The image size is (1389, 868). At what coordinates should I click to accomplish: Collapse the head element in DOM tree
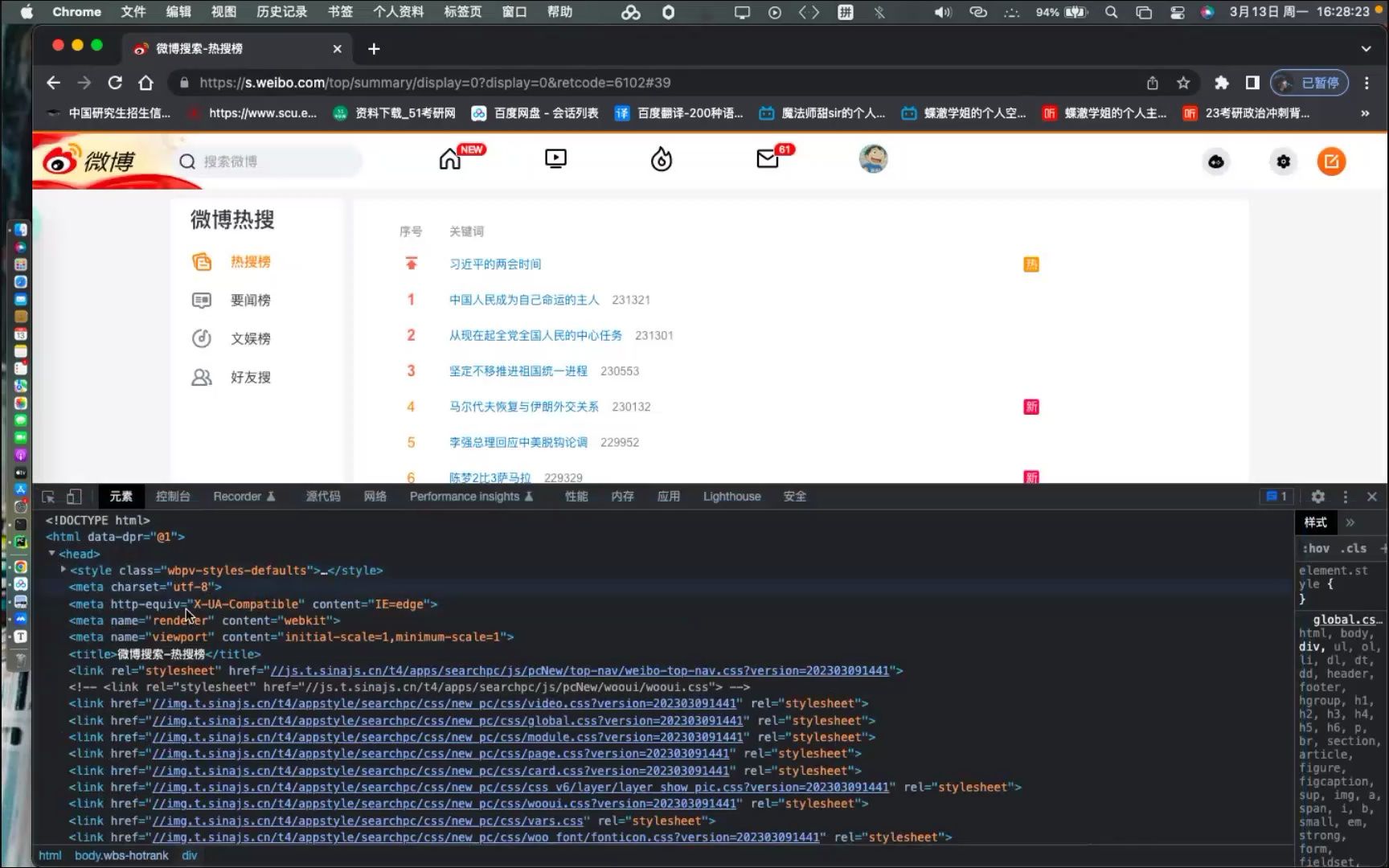[51, 553]
